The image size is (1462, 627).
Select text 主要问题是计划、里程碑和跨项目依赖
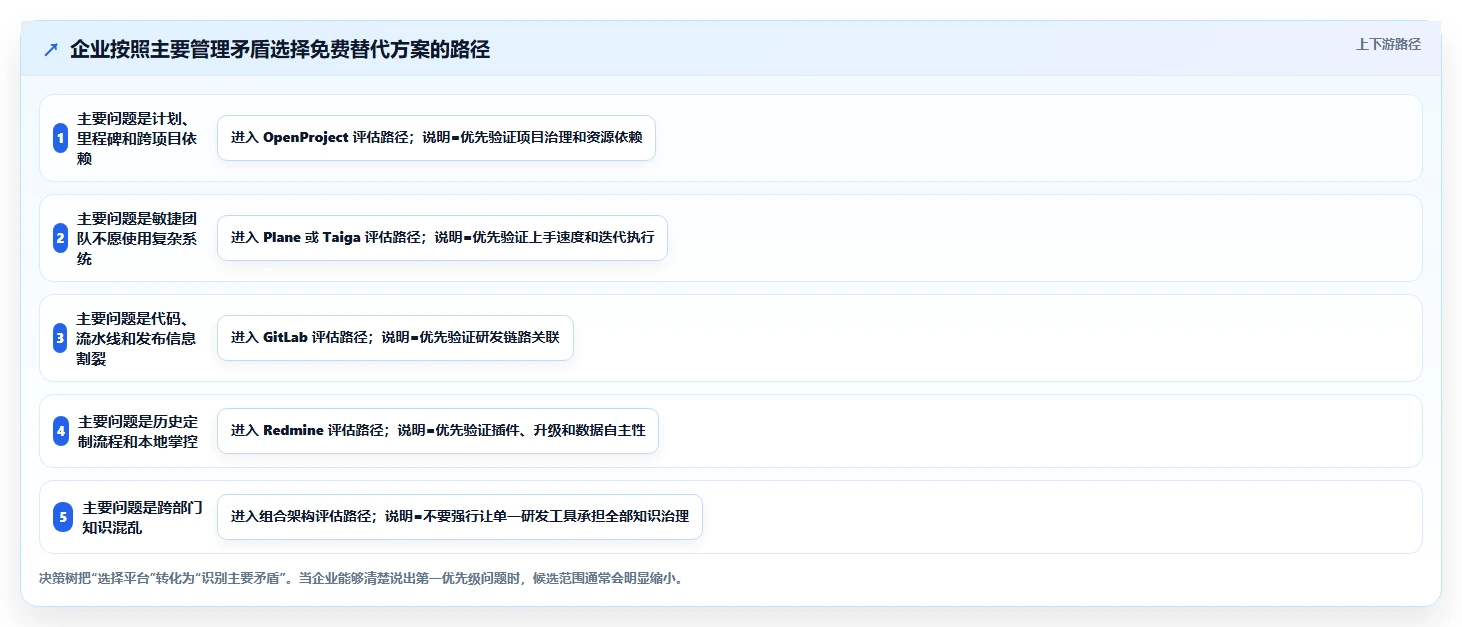(136, 138)
